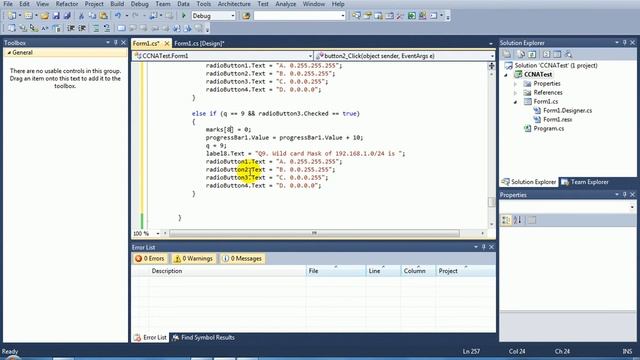
Task: Sort the error list by Description column
Action: click(x=228, y=271)
